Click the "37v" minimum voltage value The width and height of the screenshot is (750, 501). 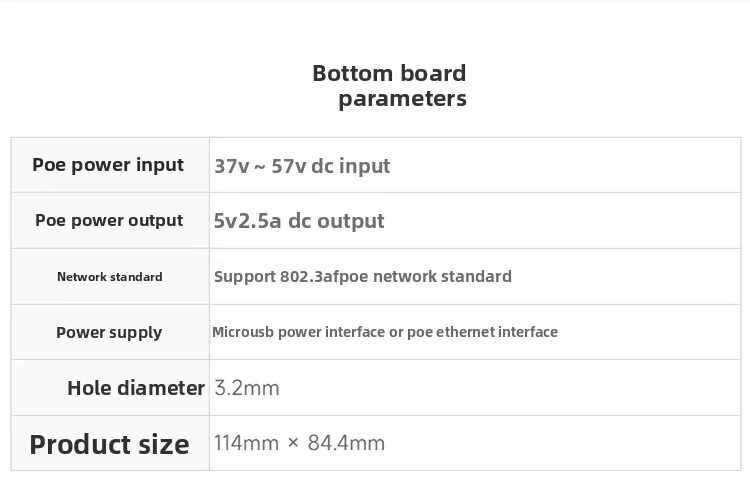pyautogui.click(x=231, y=166)
